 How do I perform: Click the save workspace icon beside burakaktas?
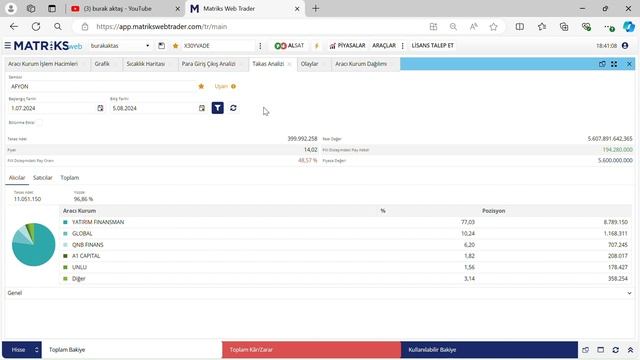[x=162, y=46]
